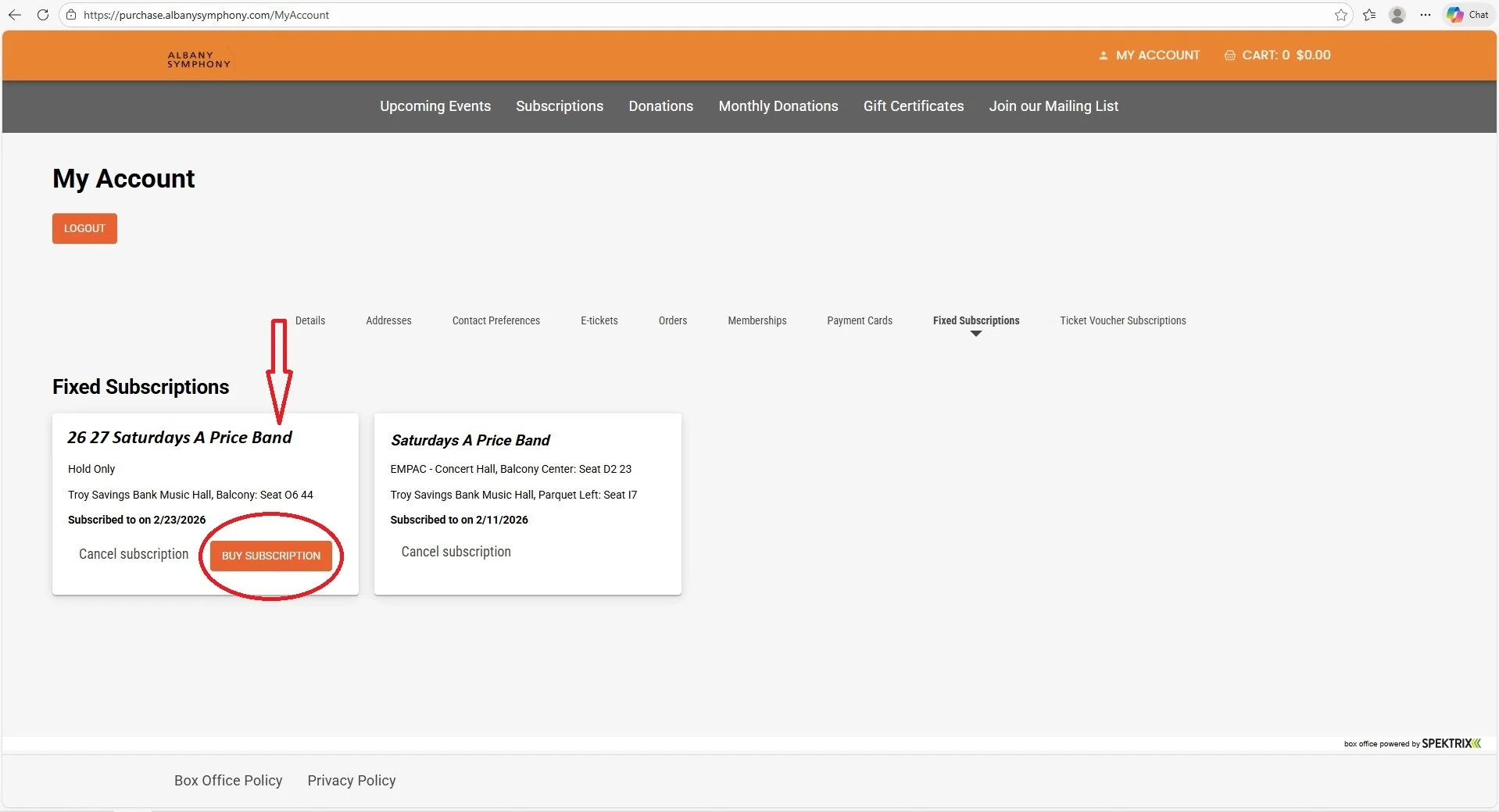The width and height of the screenshot is (1499, 812).
Task: Click Join our Mailing List
Action: (1054, 106)
